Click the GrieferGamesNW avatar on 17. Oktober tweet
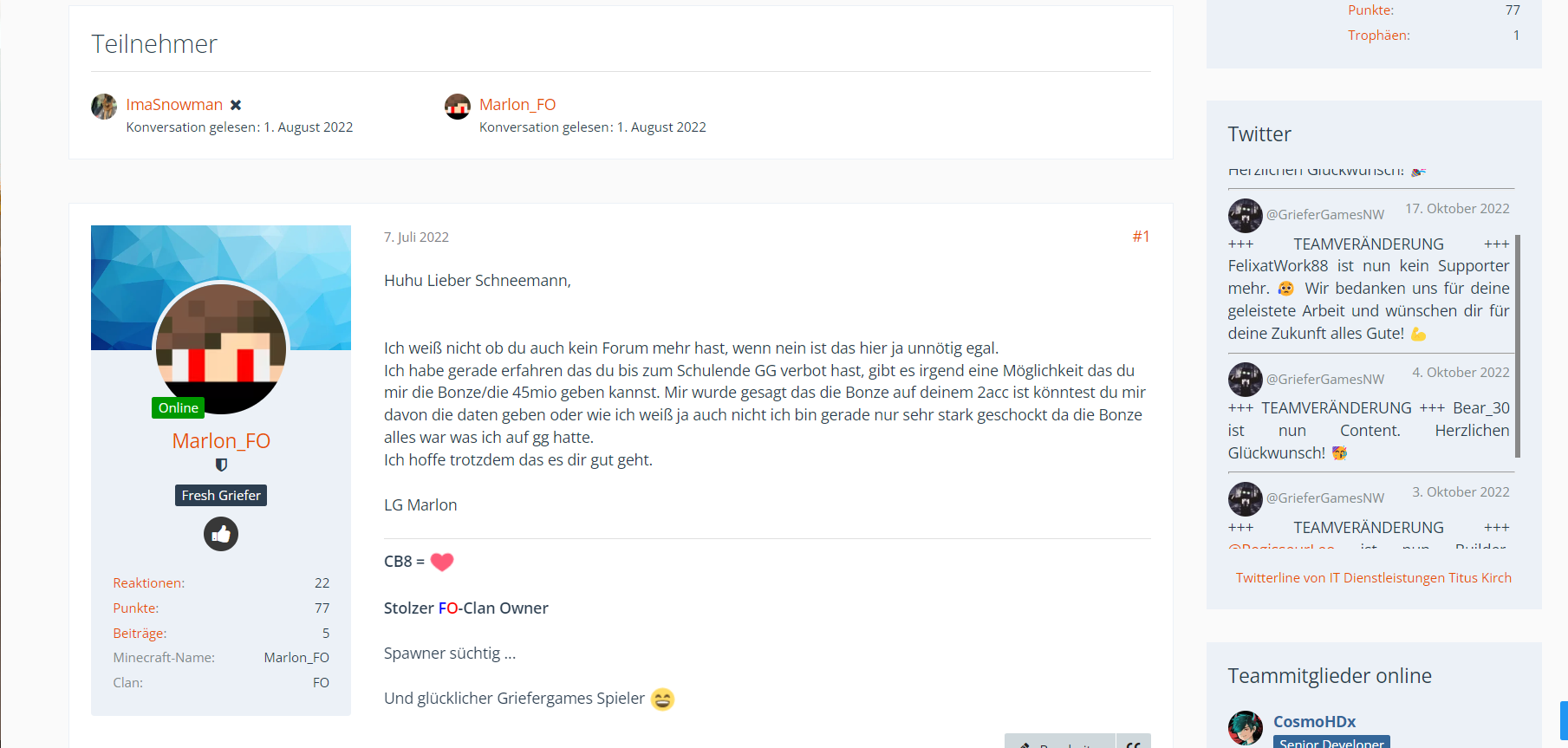 coord(1246,216)
